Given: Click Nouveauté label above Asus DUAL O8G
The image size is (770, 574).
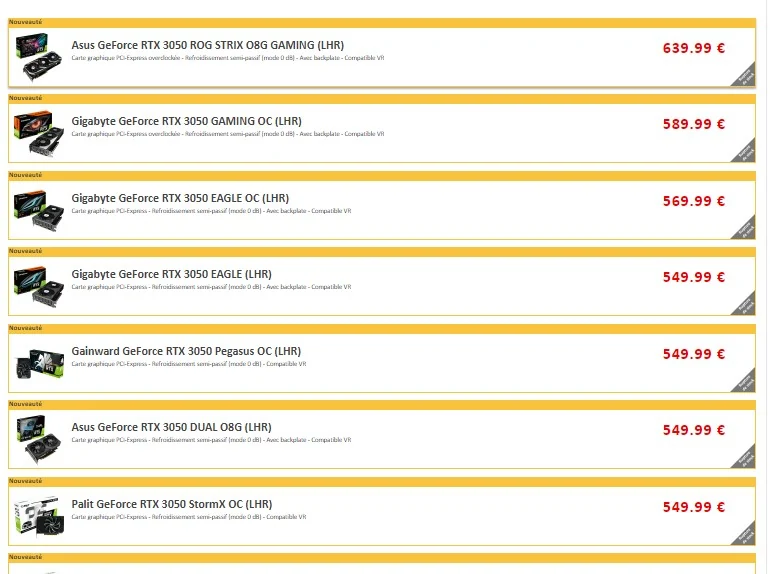Looking at the screenshot, I should [x=26, y=404].
